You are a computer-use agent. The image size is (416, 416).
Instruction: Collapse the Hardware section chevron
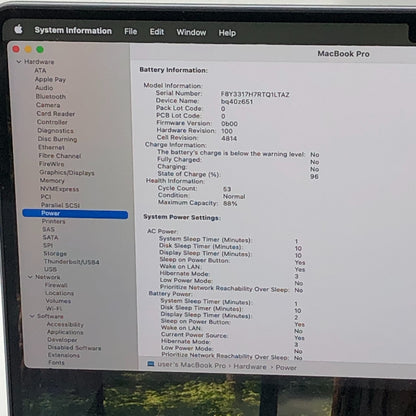click(19, 62)
